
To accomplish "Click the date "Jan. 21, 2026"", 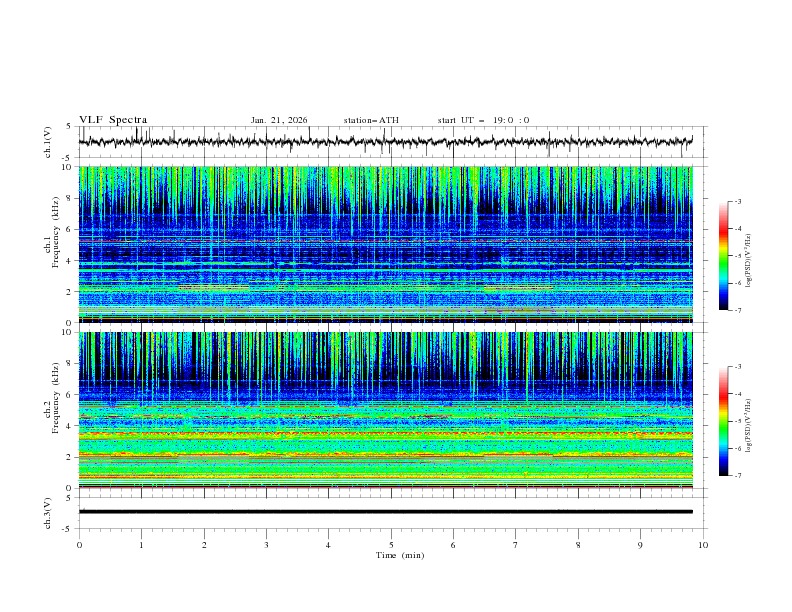I will coord(279,120).
